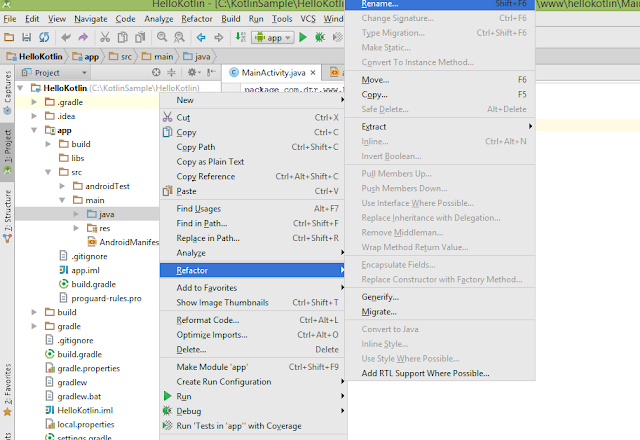Select proguard-rules.pro file
Viewport: 640px width, 440px height.
pyautogui.click(x=106, y=298)
